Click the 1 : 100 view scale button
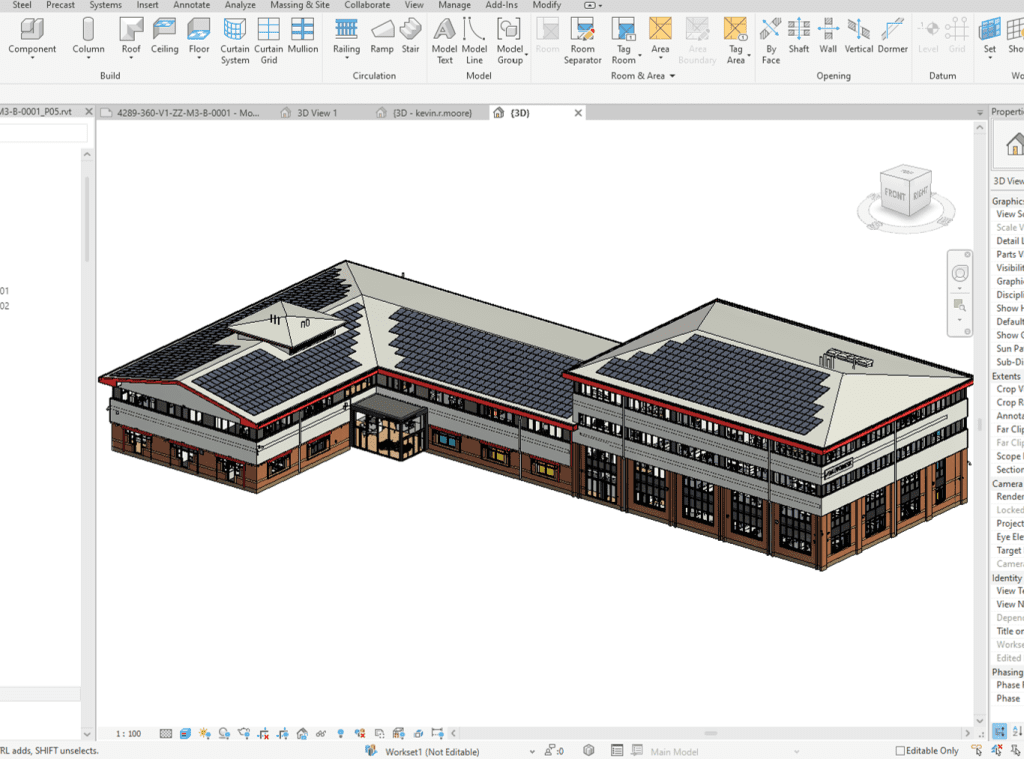Screen dimensions: 1024x759 [x=127, y=734]
